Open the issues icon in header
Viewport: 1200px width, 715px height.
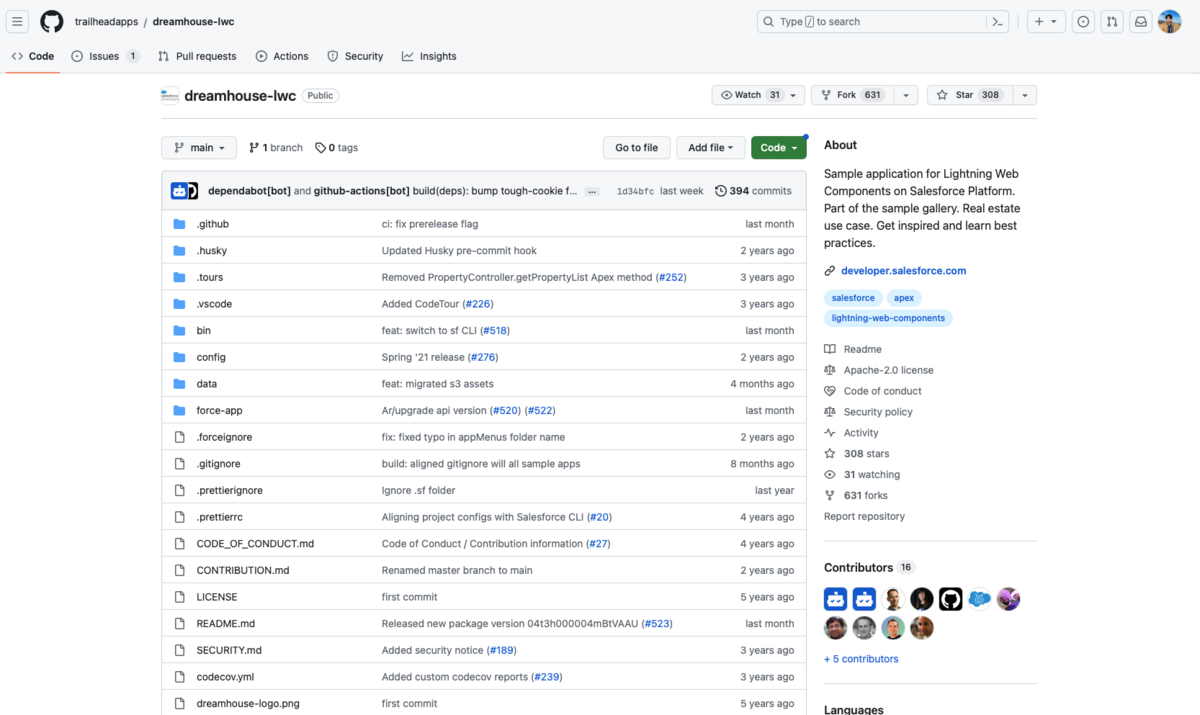point(1083,22)
